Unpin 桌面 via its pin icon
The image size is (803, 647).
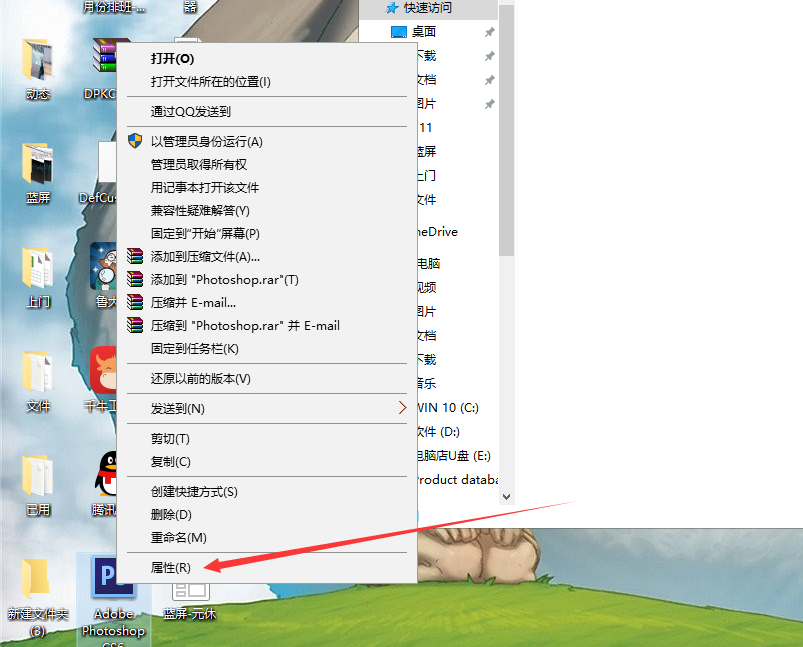click(490, 32)
